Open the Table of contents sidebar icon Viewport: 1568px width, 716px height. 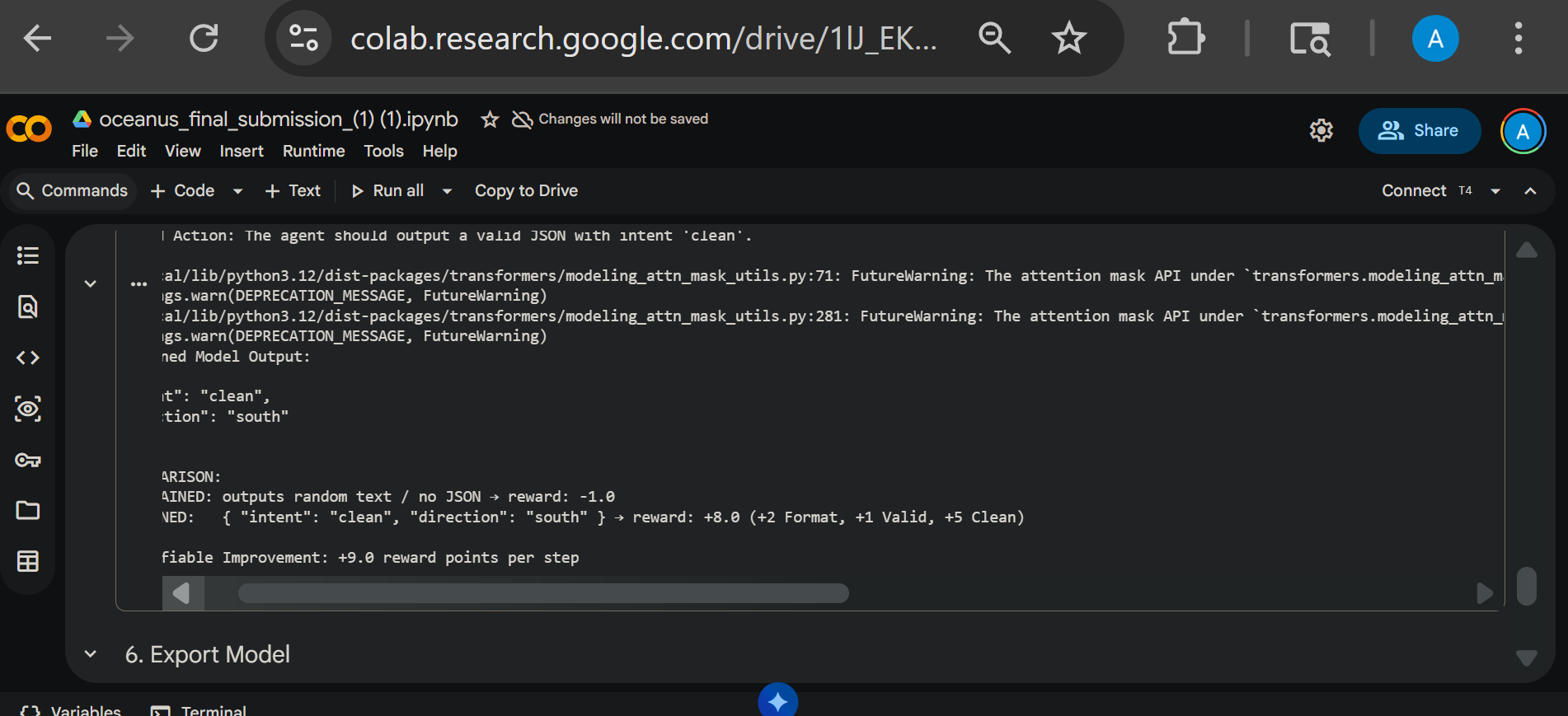pos(28,255)
